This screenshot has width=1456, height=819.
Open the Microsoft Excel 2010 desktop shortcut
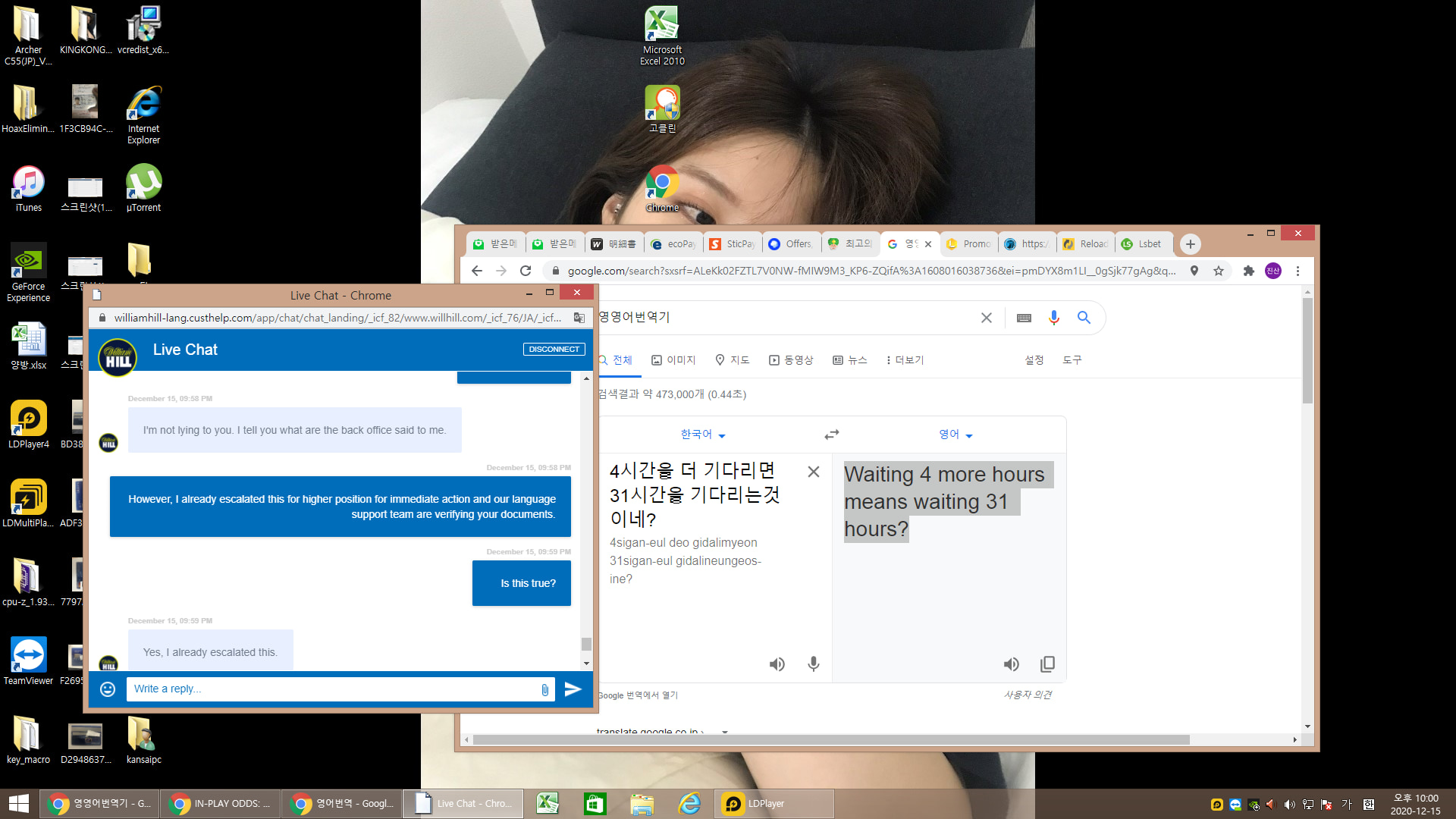(662, 36)
